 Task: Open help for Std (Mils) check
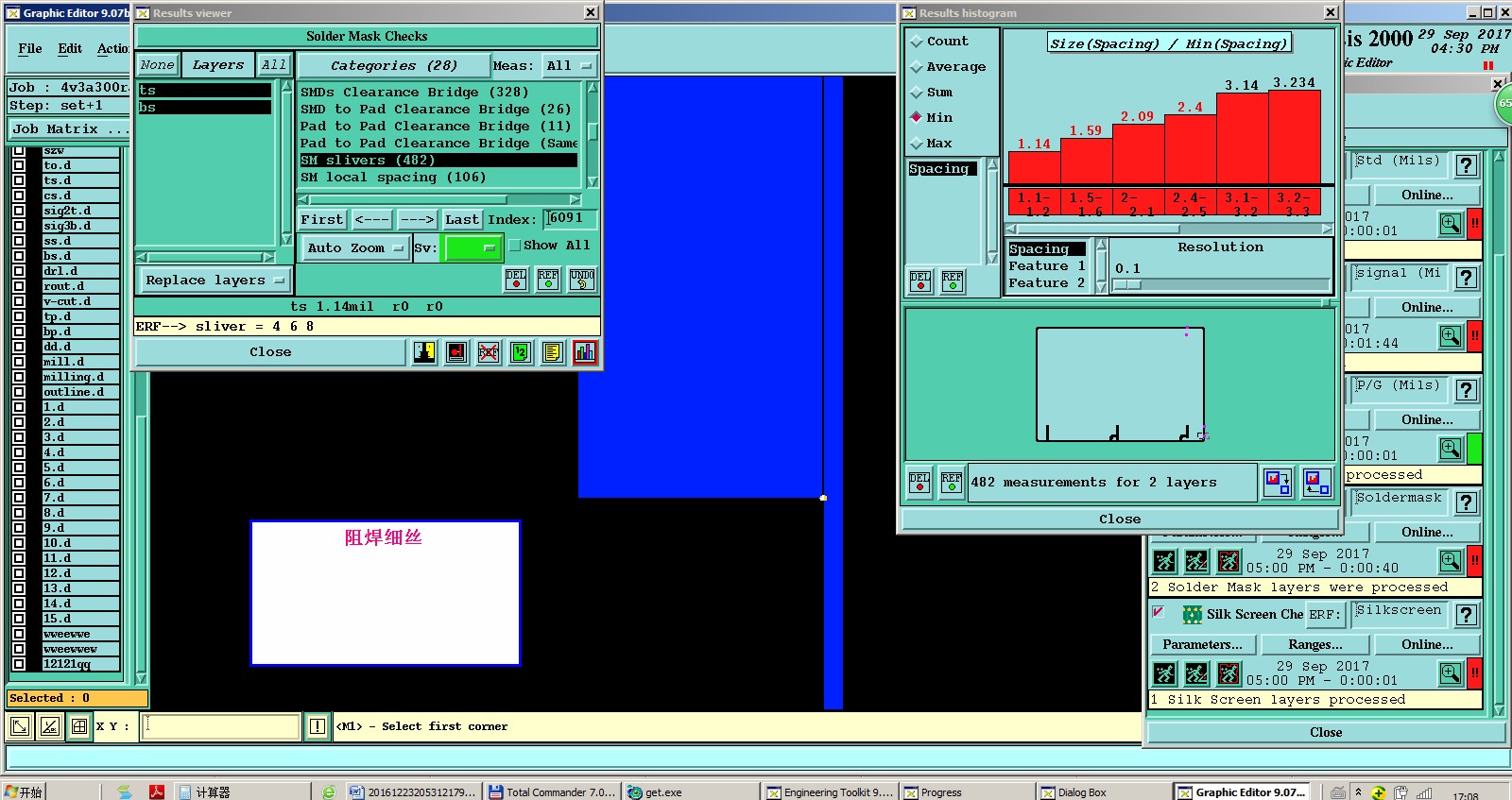click(x=1467, y=165)
